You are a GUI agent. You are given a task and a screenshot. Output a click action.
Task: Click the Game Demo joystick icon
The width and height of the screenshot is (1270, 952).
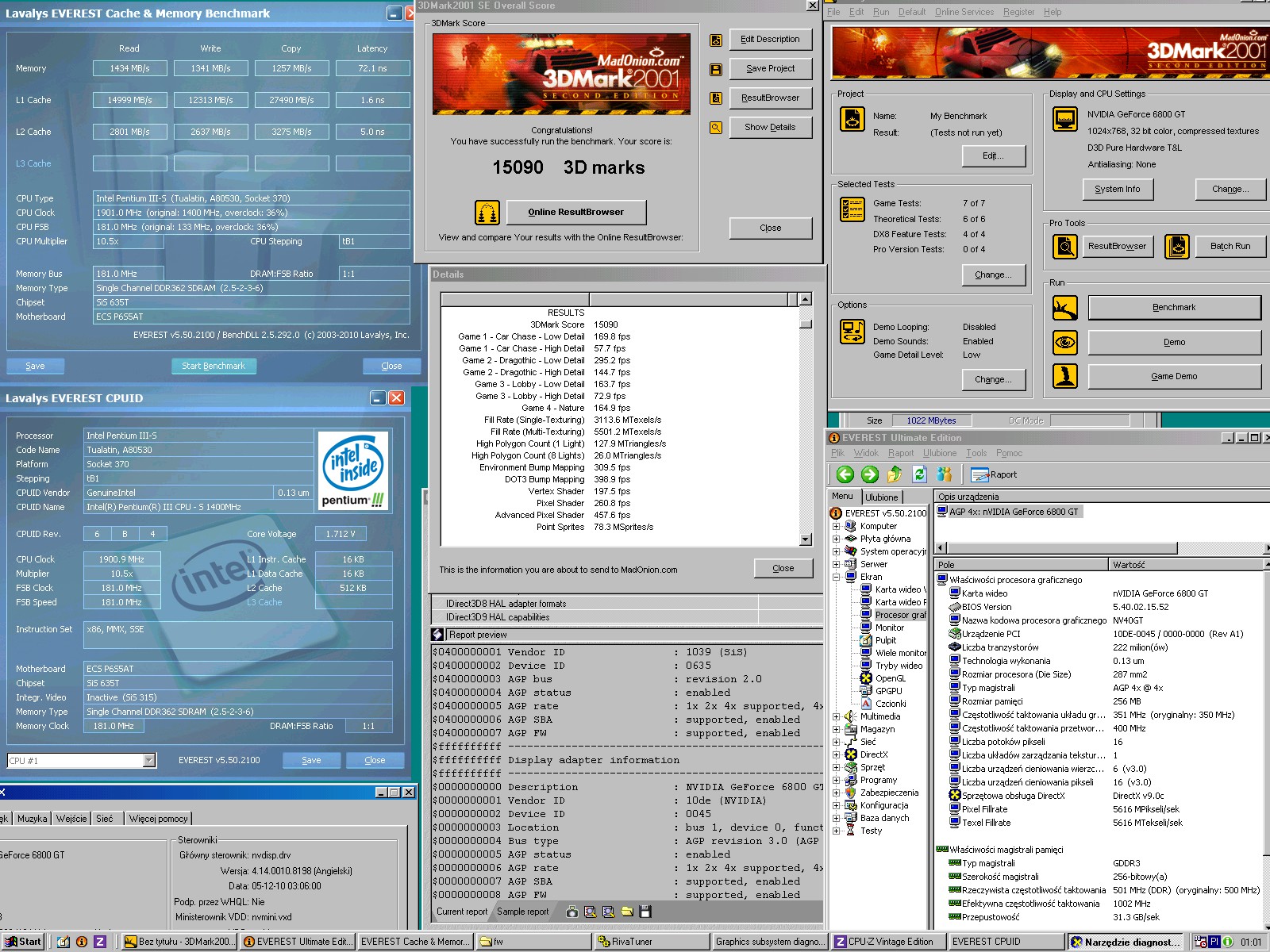(x=1064, y=376)
